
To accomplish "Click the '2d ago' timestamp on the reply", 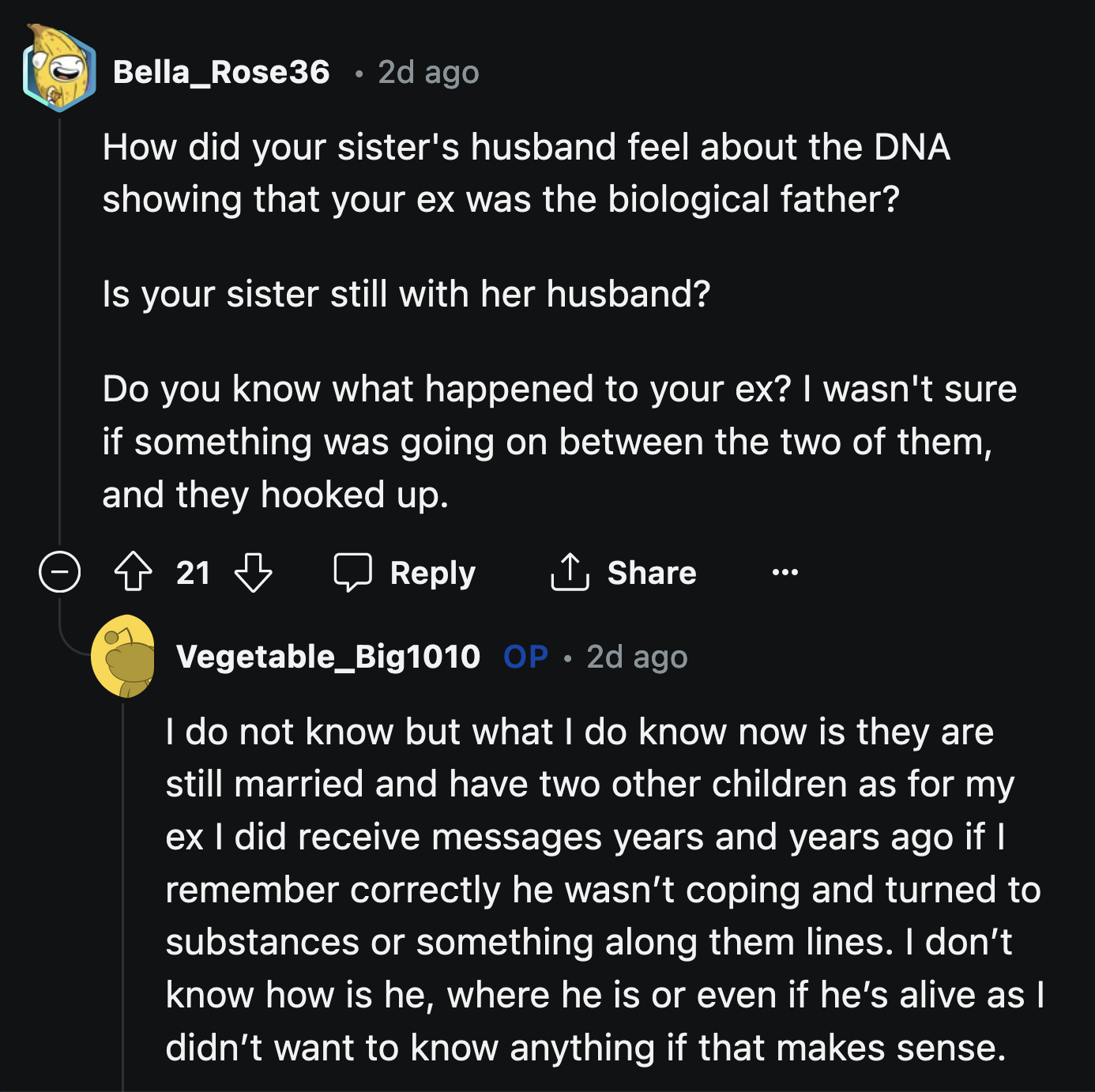I will coord(636,657).
